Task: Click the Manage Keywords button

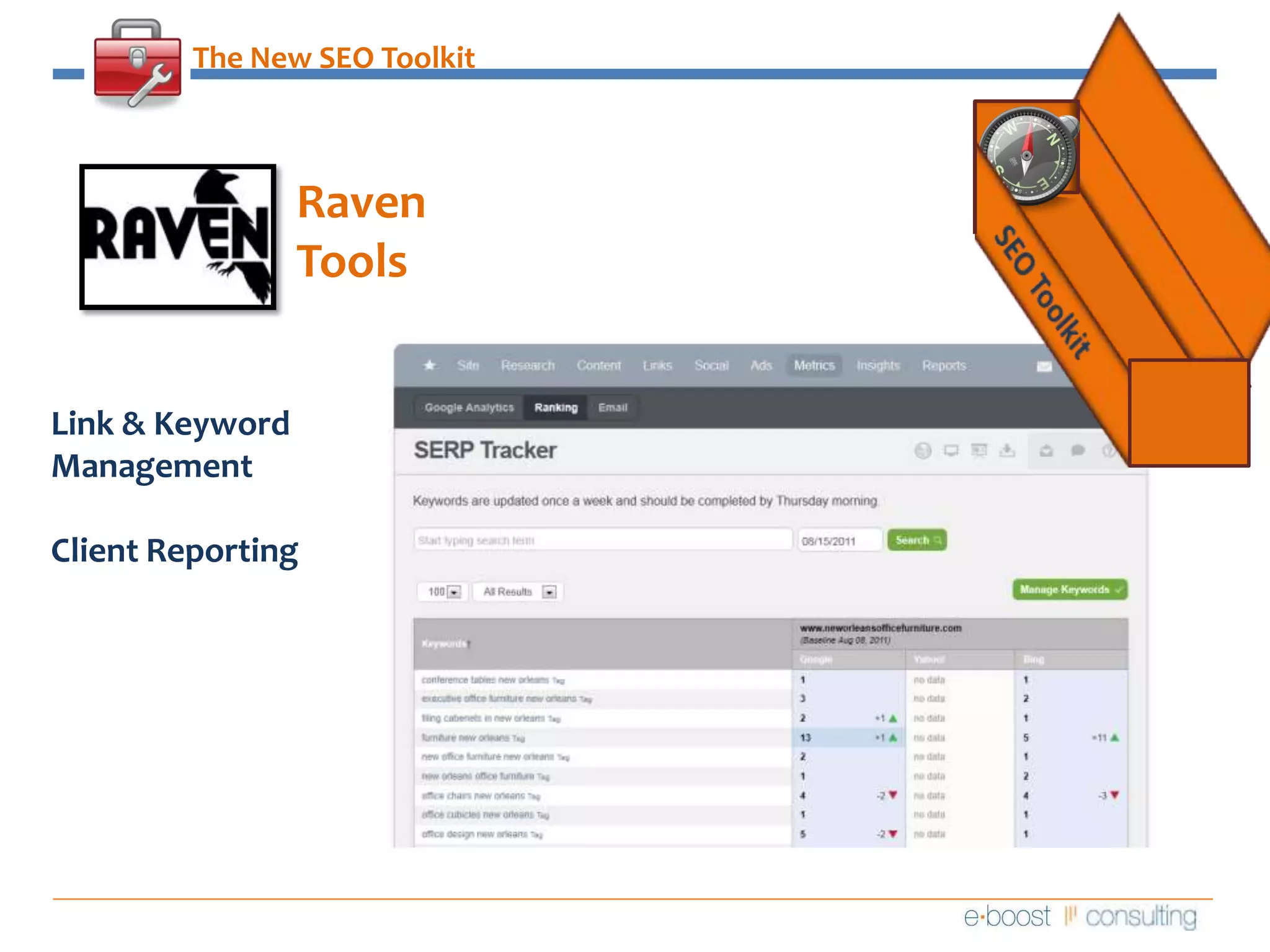Action: click(1070, 589)
